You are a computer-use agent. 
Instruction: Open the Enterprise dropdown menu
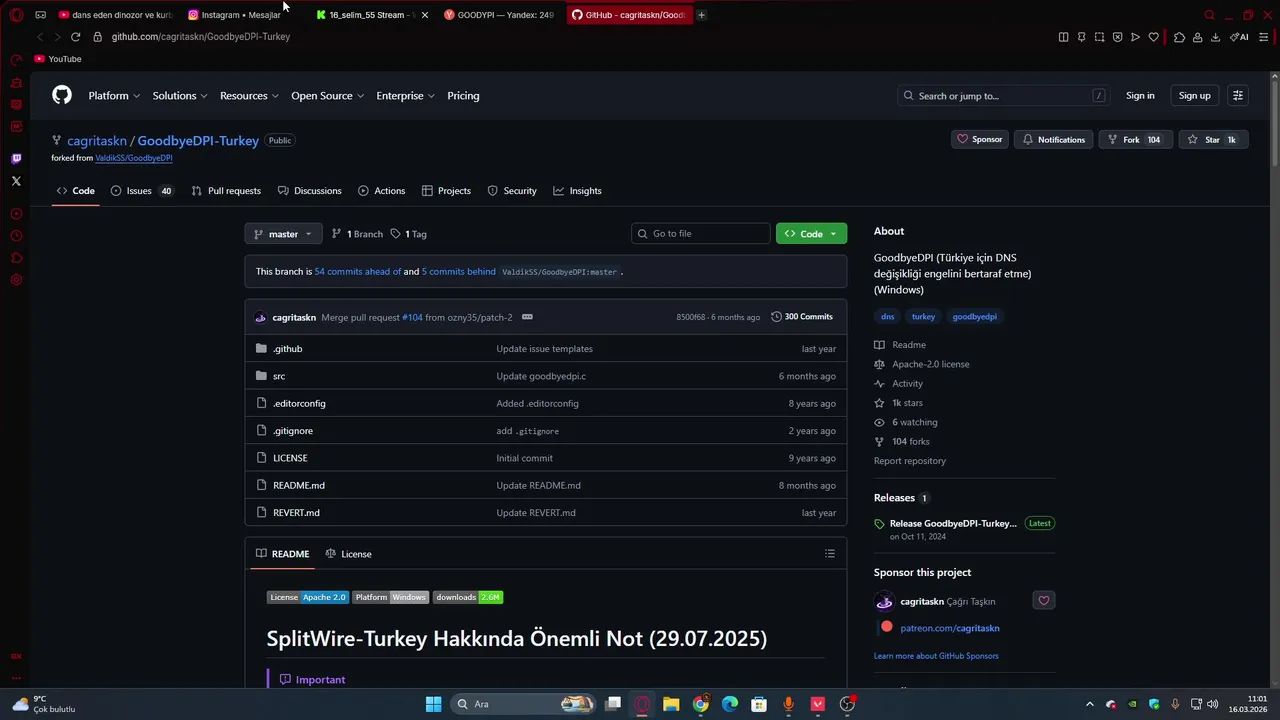tap(405, 96)
